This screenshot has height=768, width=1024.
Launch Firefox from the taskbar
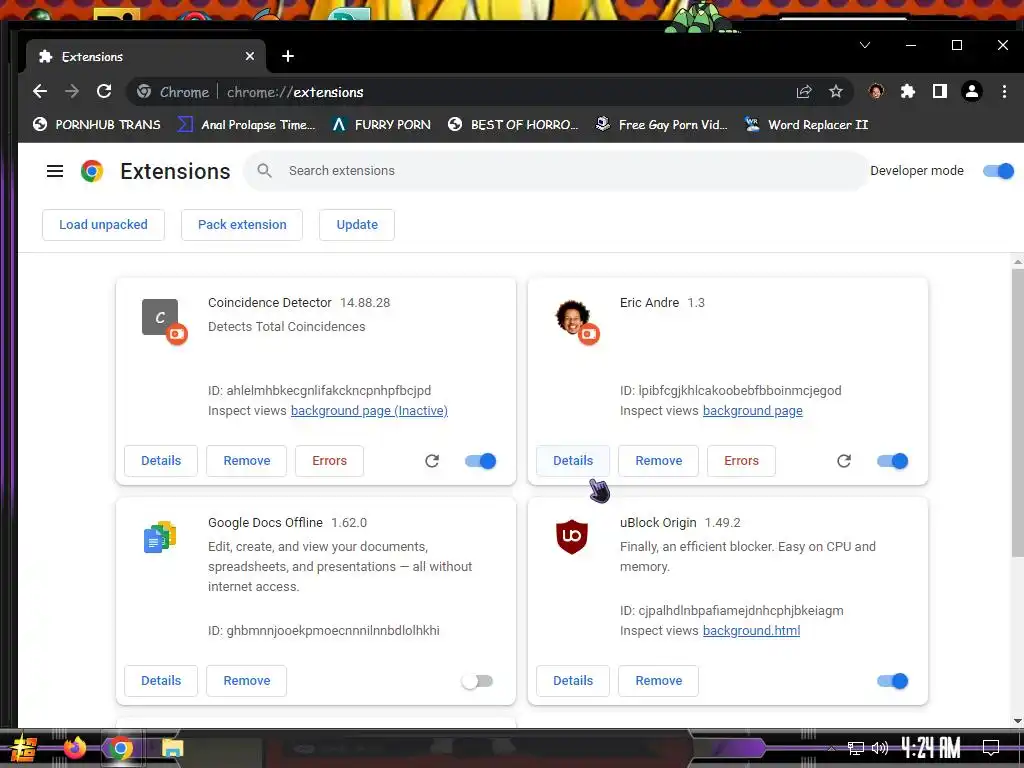(74, 748)
